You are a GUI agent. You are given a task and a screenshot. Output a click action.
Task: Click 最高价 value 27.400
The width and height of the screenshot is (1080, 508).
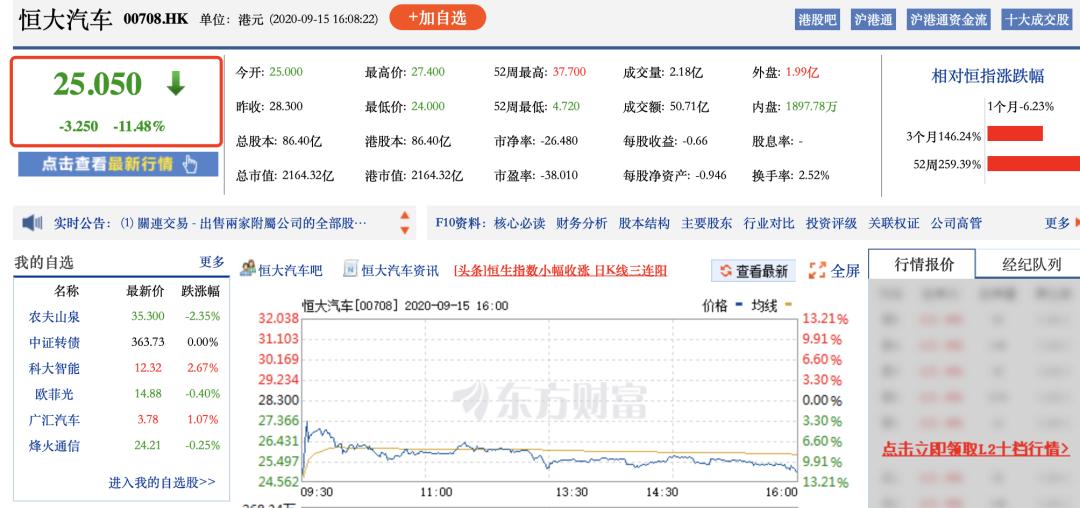pos(428,72)
